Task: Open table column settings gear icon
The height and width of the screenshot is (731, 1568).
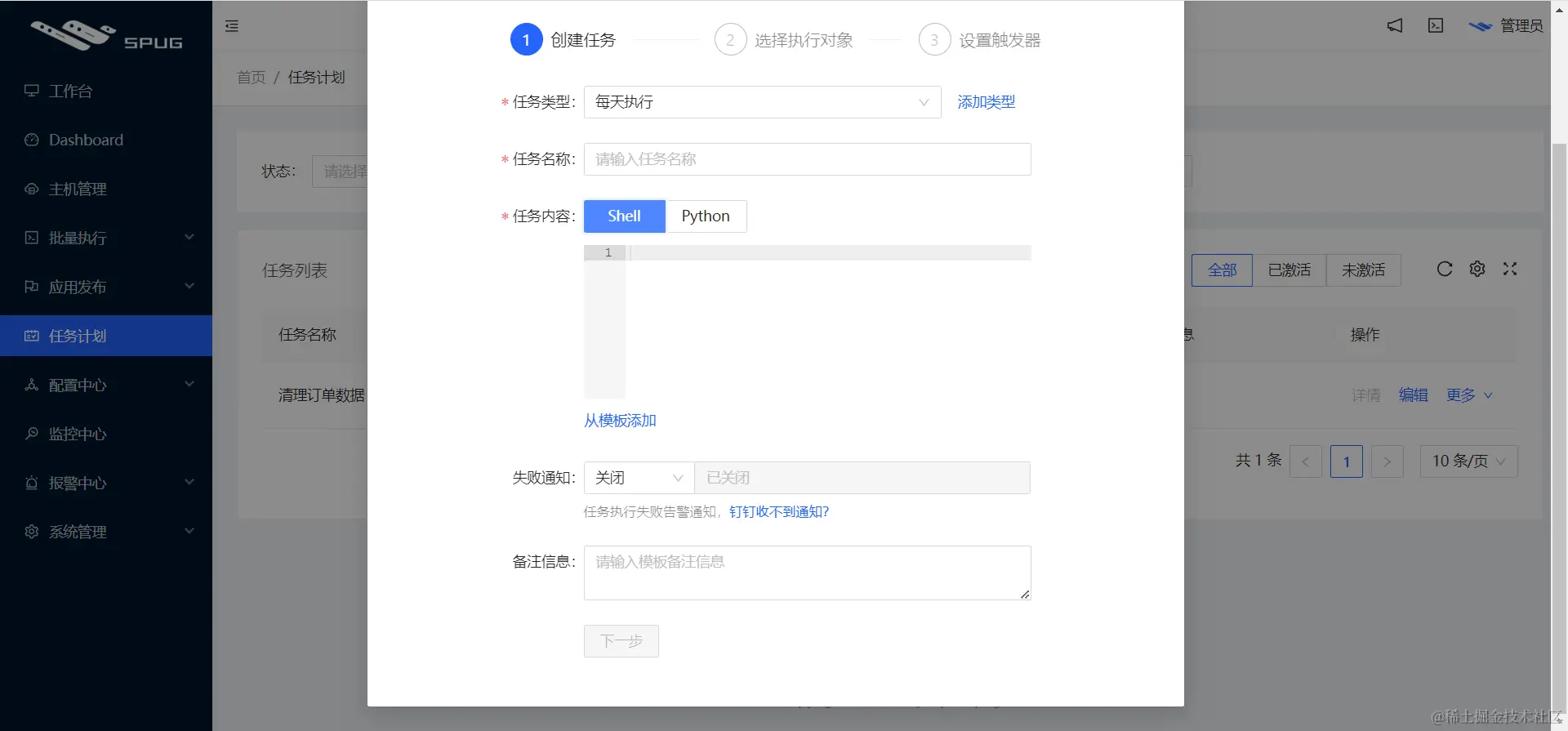Action: pos(1477,269)
